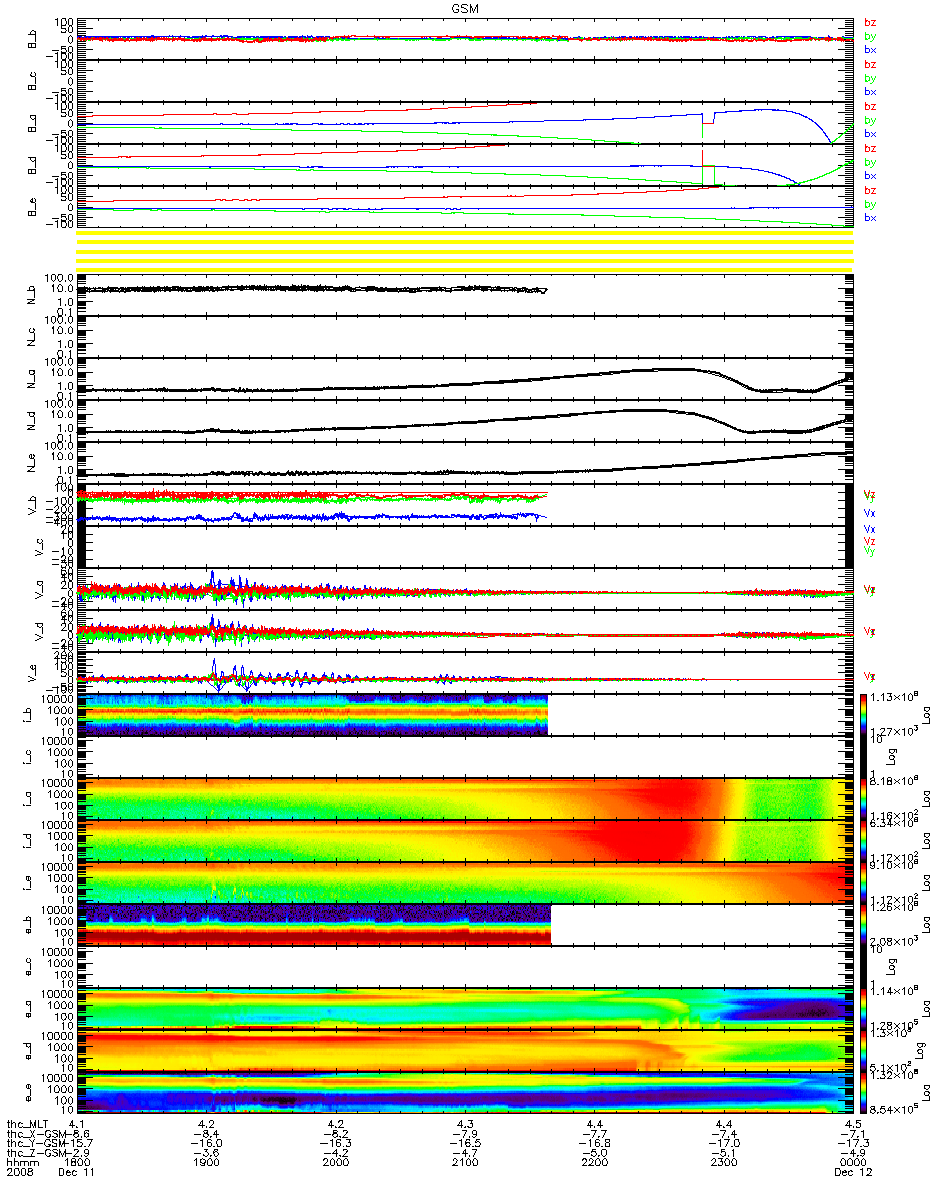This screenshot has width=930, height=1200.
Task: Click the Y-GSM value -16.0
Action: [207, 1145]
